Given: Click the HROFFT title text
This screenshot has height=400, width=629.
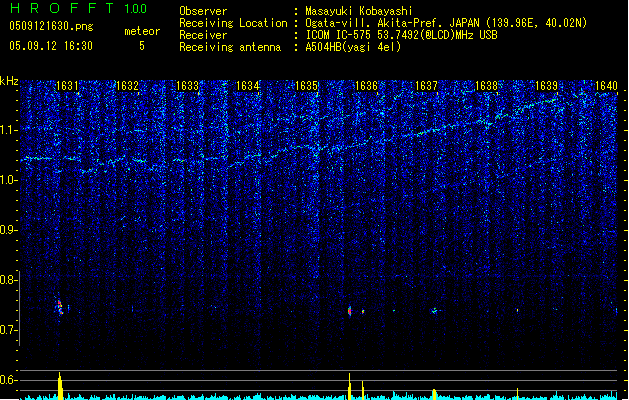Looking at the screenshot, I should click(62, 8).
